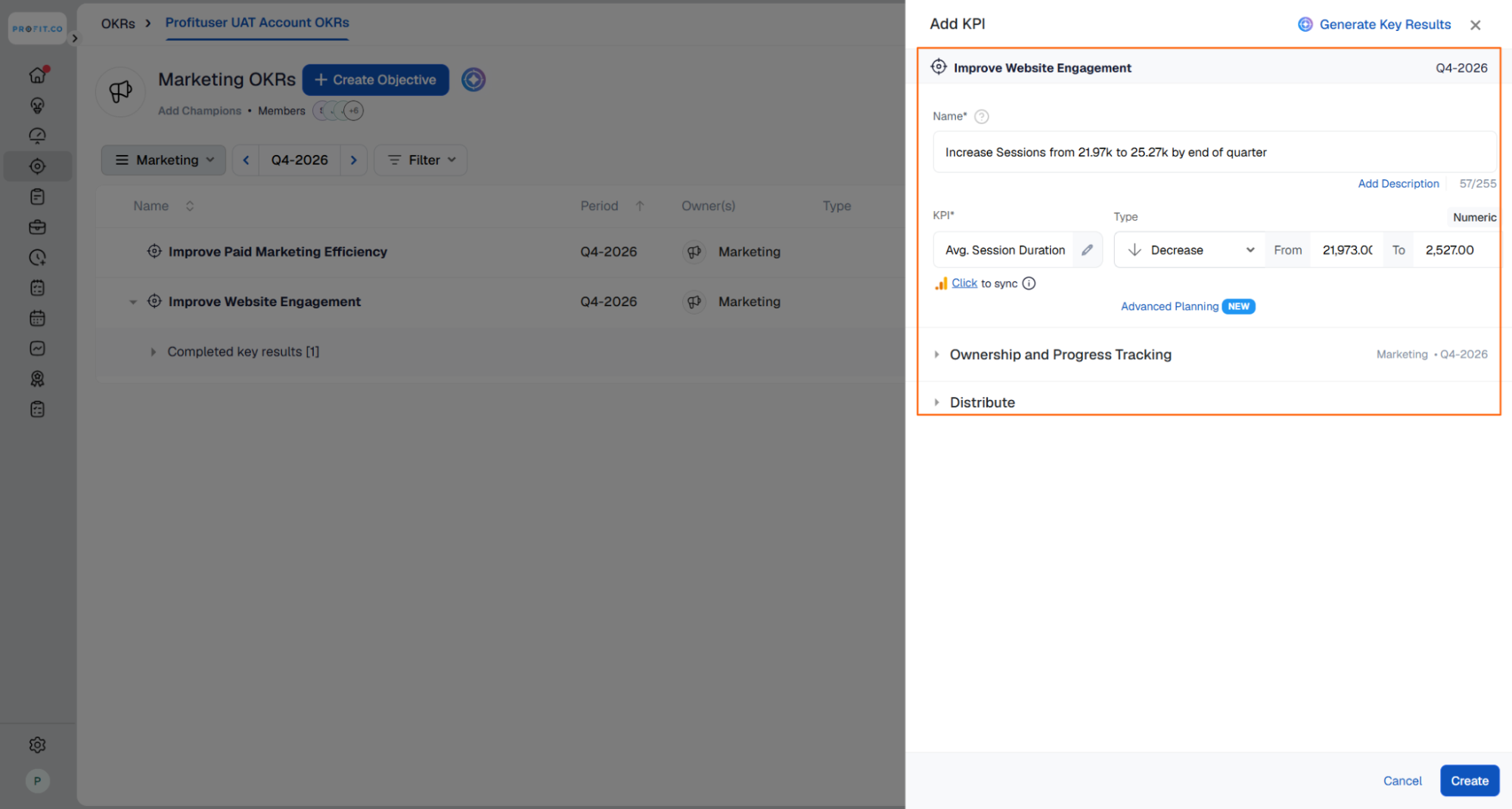
Task: Open the Marketing view dropdown
Action: coord(163,160)
